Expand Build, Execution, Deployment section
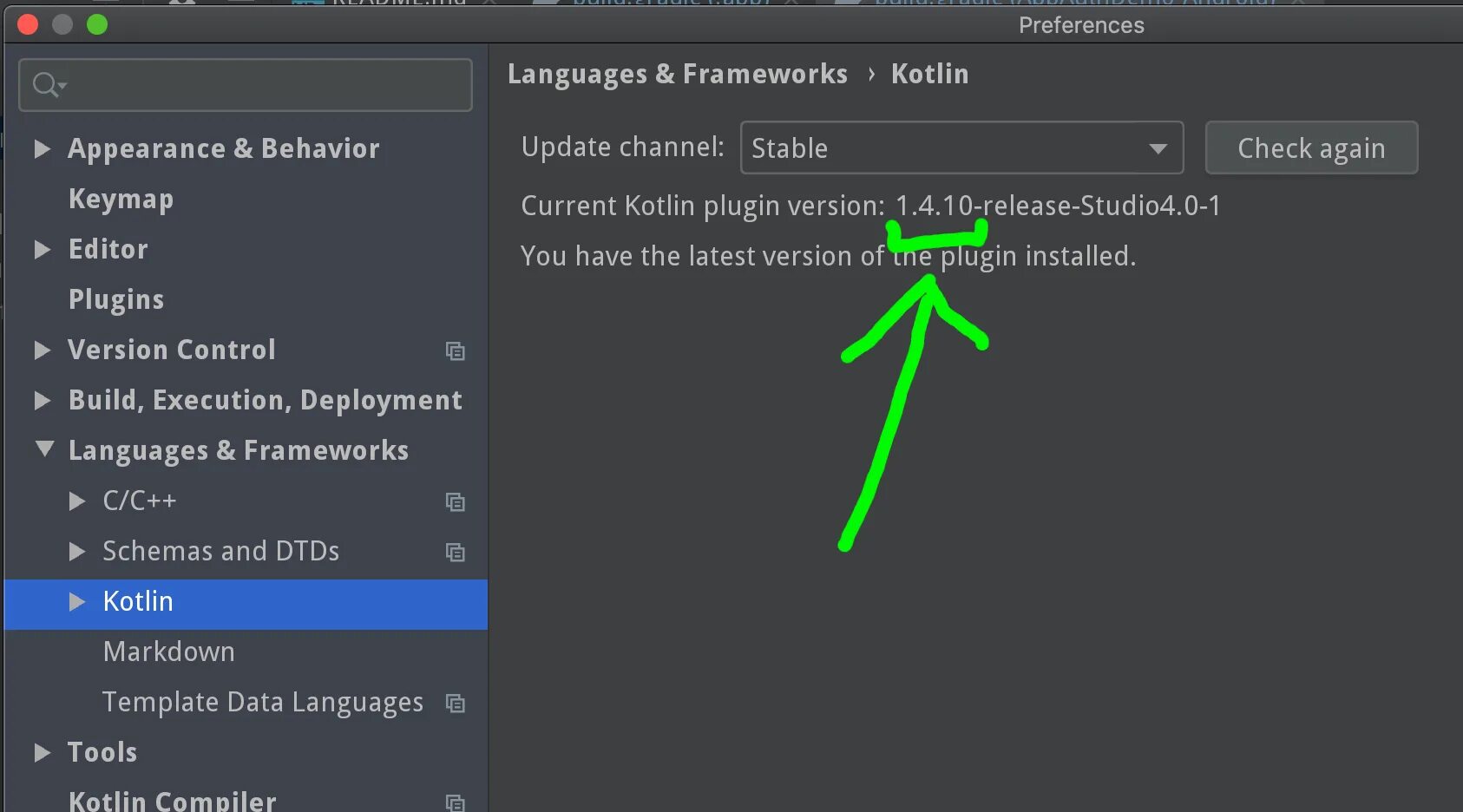Viewport: 1463px width, 812px height. pos(42,400)
